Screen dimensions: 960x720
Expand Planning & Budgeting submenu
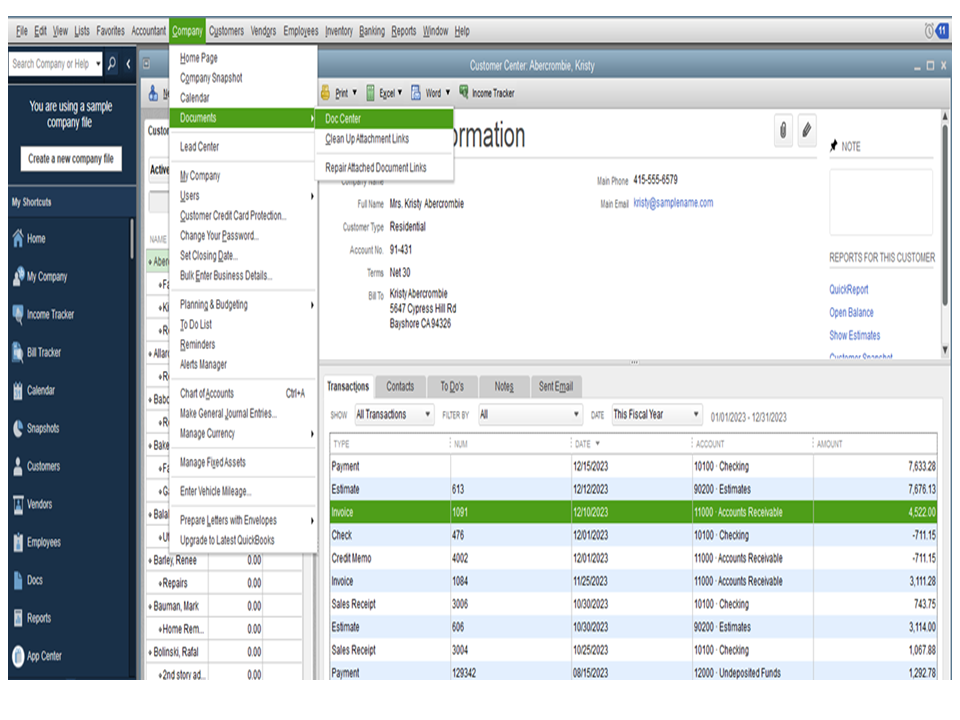pyautogui.click(x=244, y=305)
